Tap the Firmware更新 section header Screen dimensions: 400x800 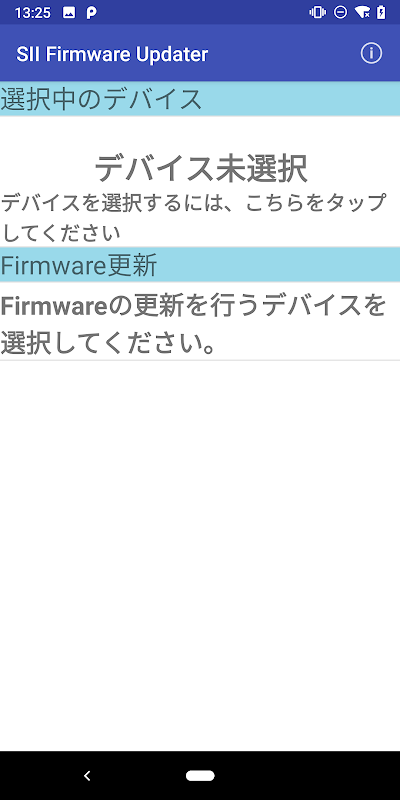(200, 265)
